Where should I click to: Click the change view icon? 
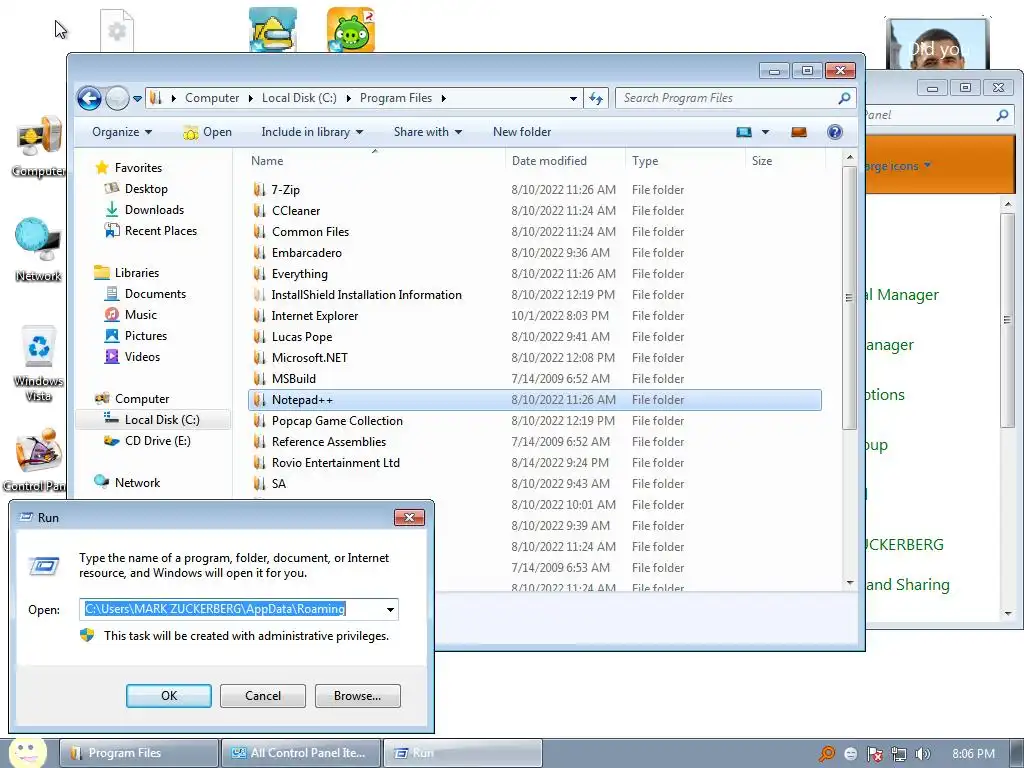[744, 132]
